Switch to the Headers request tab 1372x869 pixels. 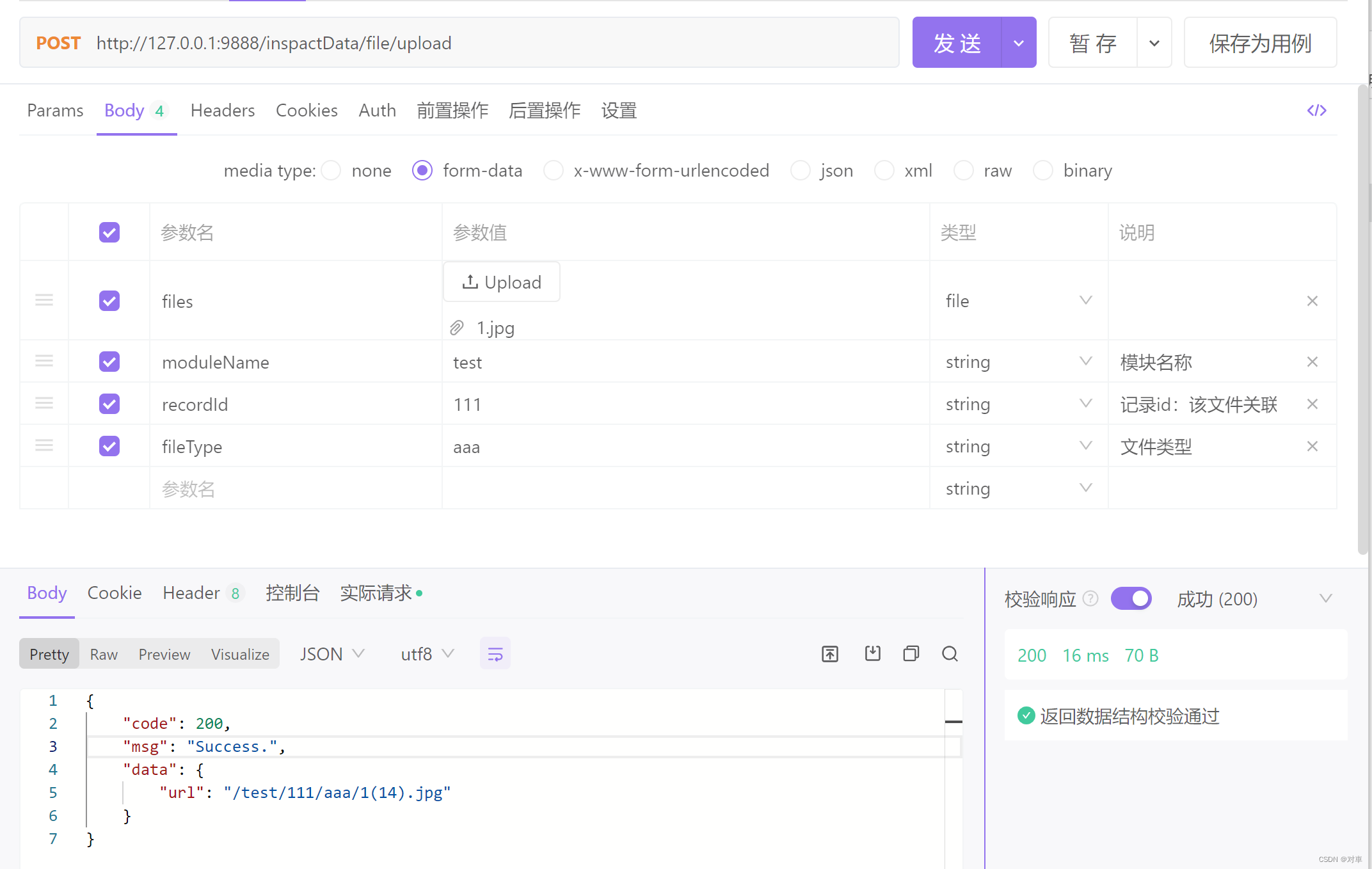tap(222, 111)
